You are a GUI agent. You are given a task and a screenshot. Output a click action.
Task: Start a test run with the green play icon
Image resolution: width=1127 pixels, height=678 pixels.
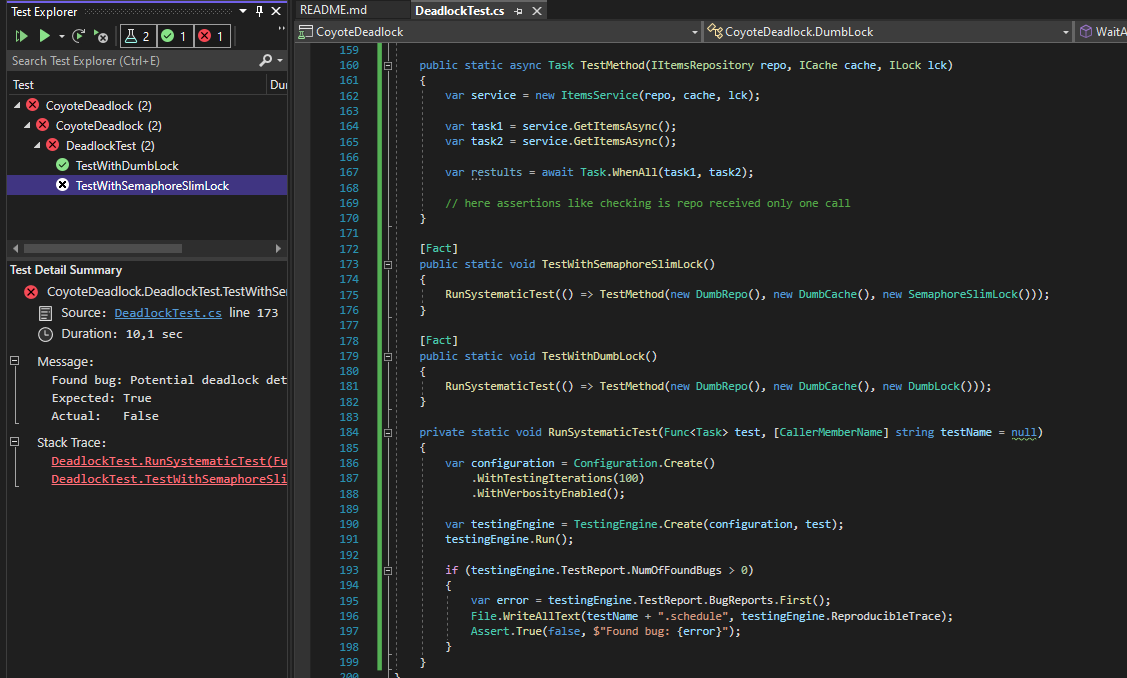pyautogui.click(x=45, y=35)
